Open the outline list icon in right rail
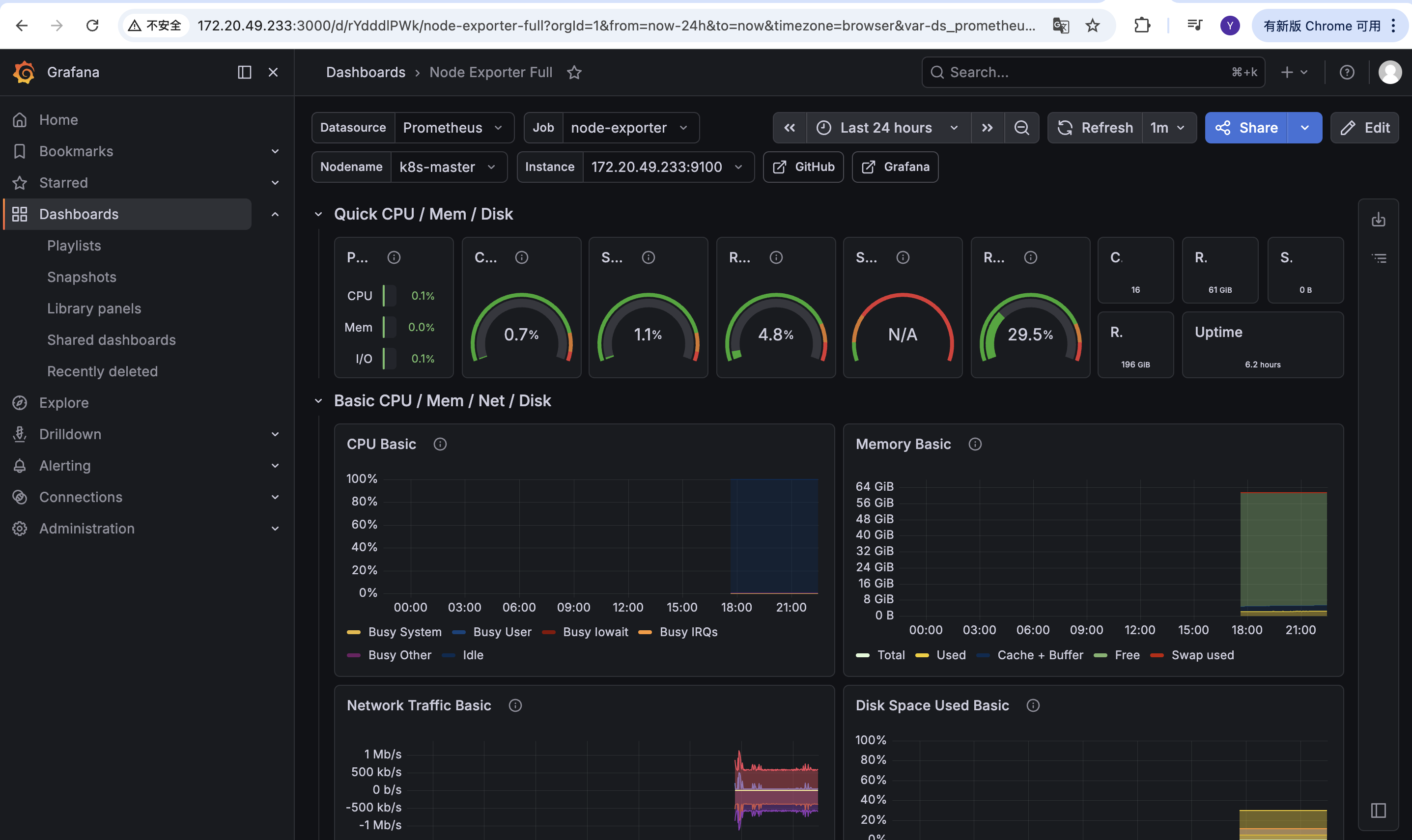 (1379, 258)
